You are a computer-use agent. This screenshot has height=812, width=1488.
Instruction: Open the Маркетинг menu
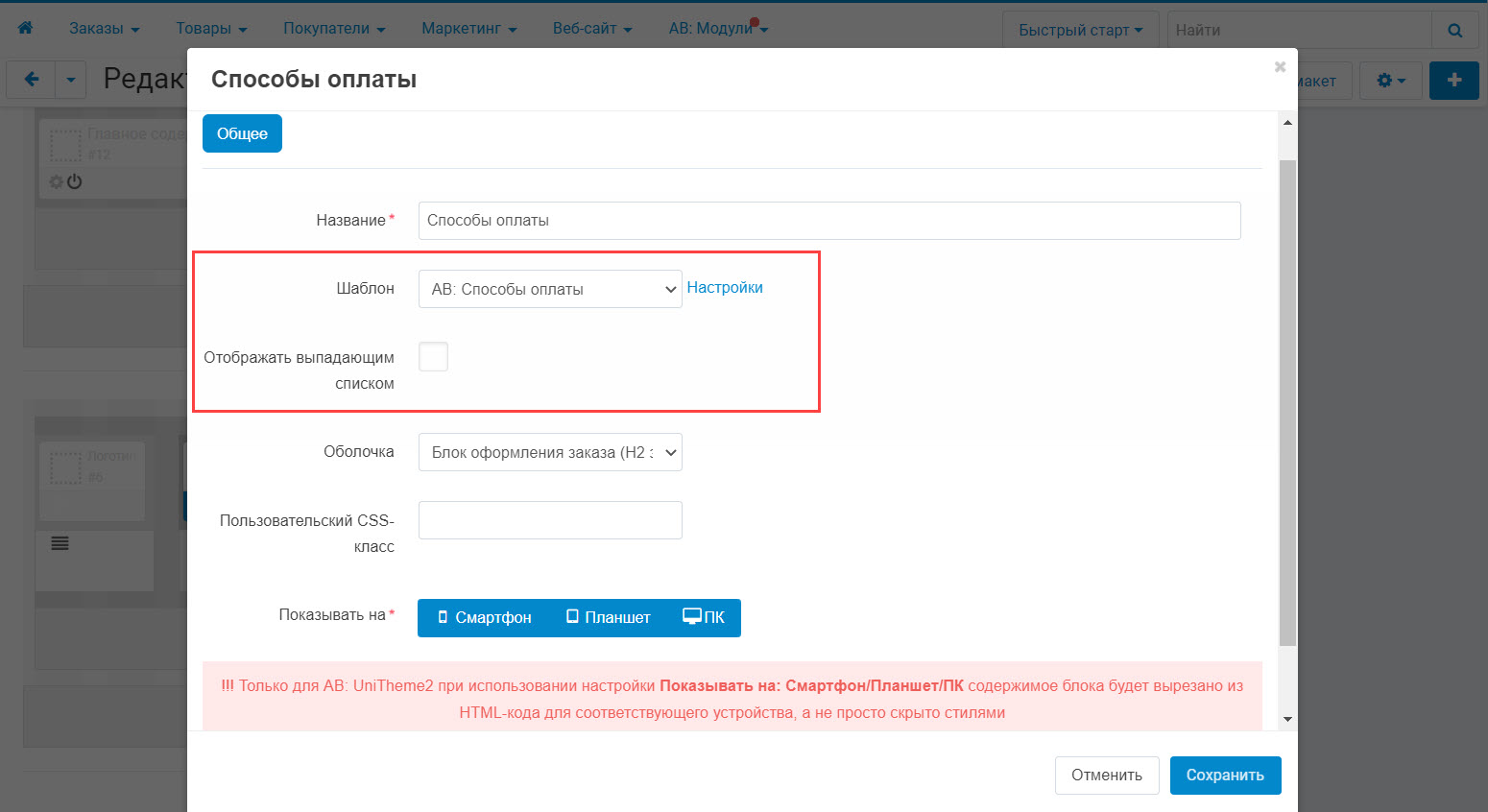(468, 29)
